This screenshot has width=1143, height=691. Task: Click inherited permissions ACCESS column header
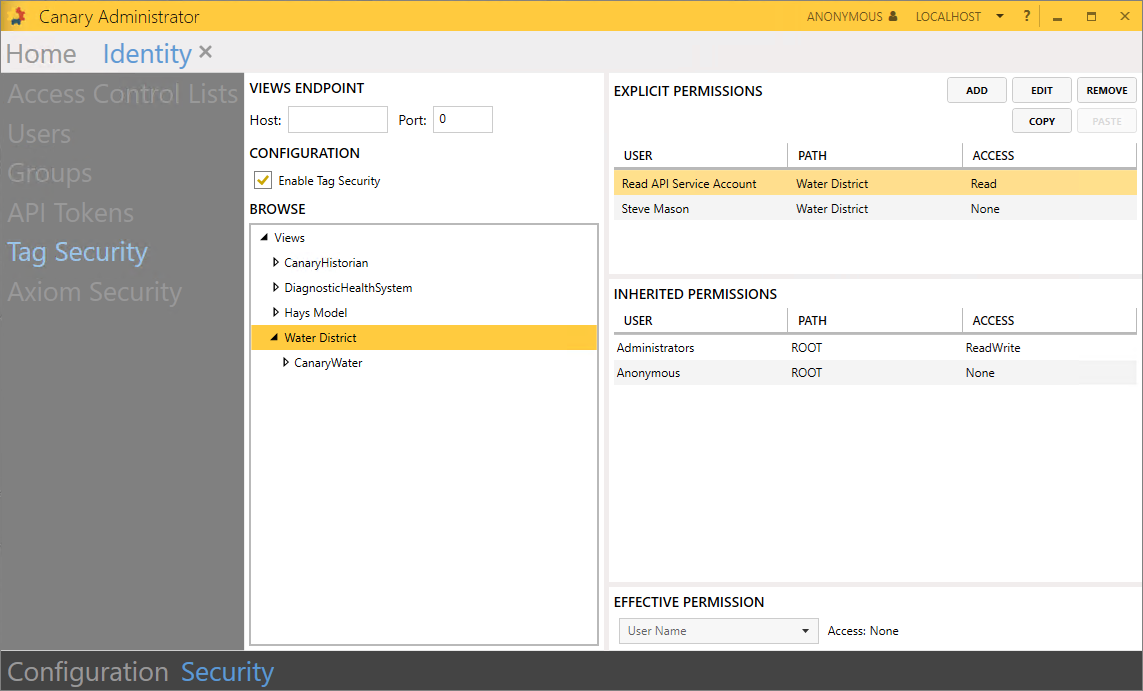1050,321
